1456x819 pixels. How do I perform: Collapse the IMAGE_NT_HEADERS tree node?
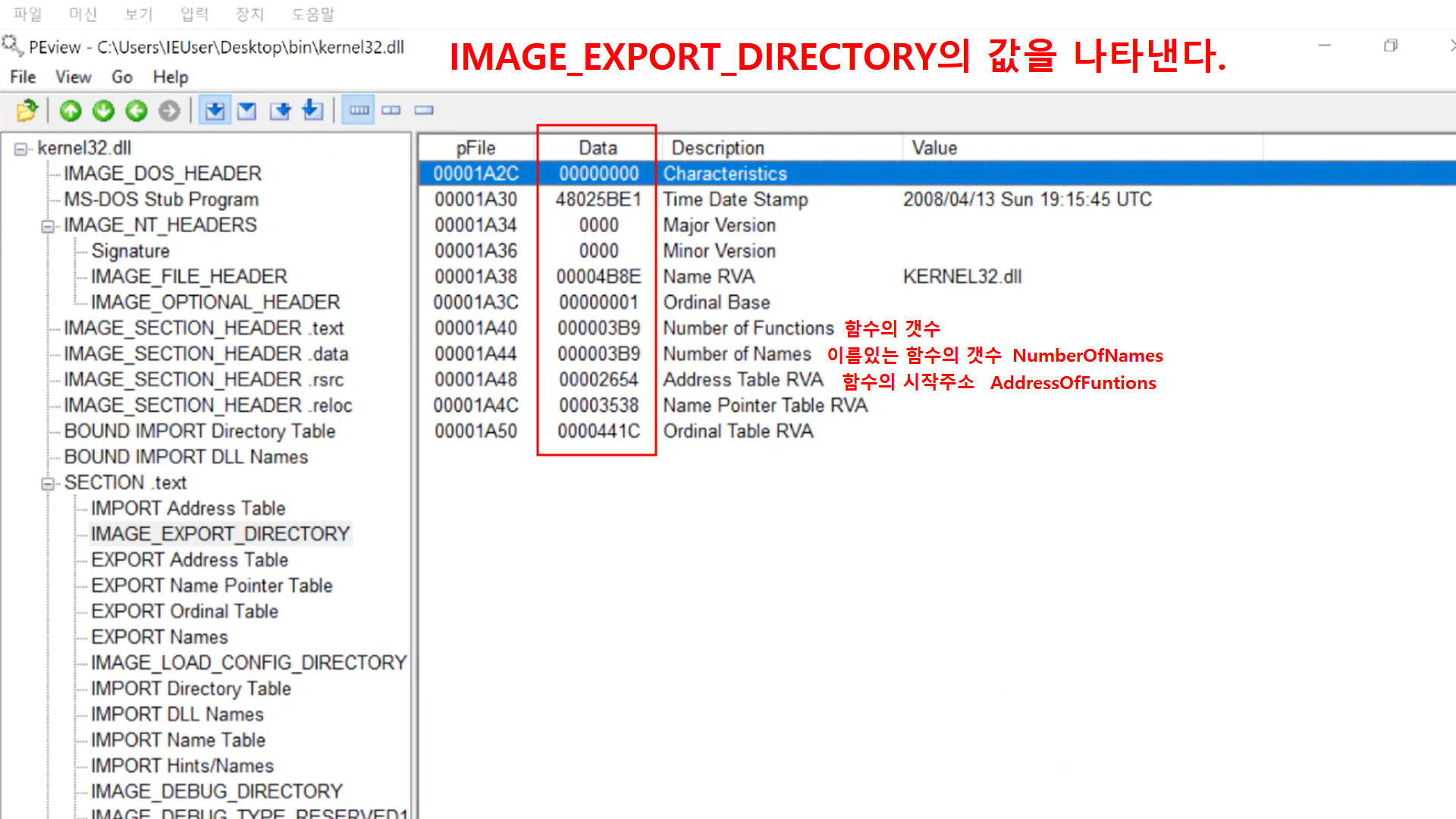[x=48, y=226]
